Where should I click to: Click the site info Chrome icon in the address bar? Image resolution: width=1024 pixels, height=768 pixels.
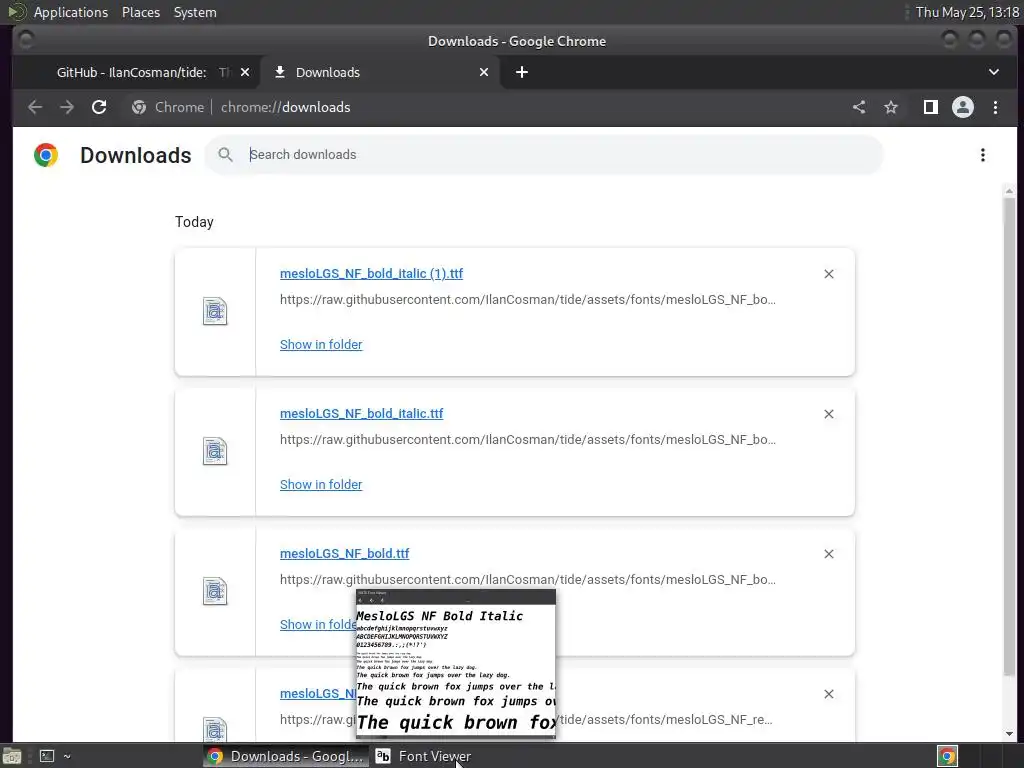pyautogui.click(x=139, y=107)
